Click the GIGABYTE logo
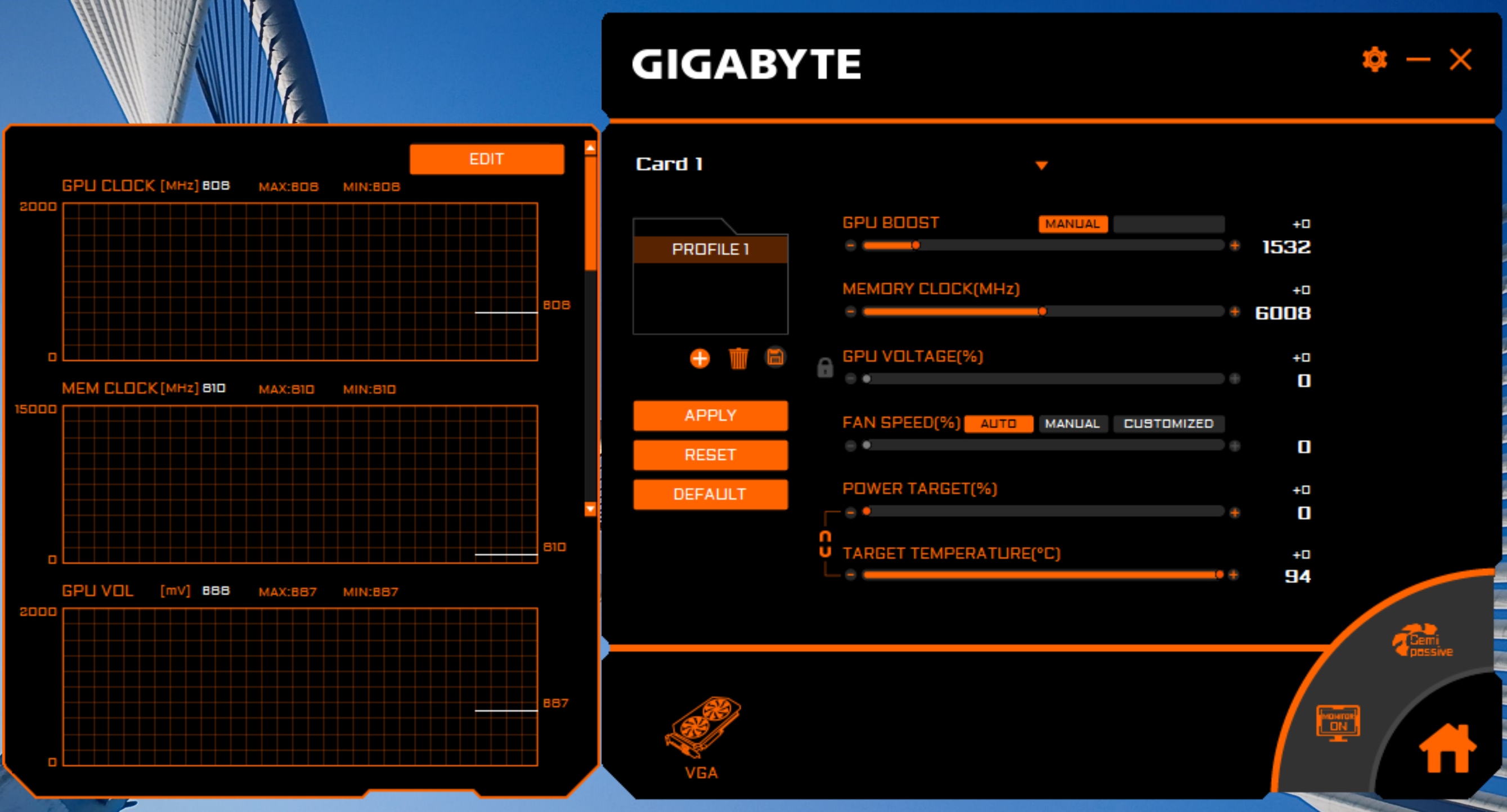The image size is (1507, 812). click(747, 64)
